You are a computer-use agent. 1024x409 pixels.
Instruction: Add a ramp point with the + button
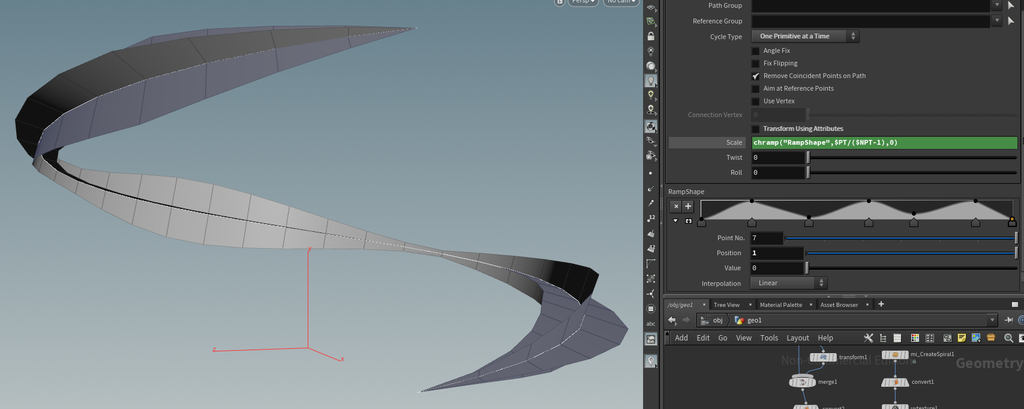click(688, 206)
